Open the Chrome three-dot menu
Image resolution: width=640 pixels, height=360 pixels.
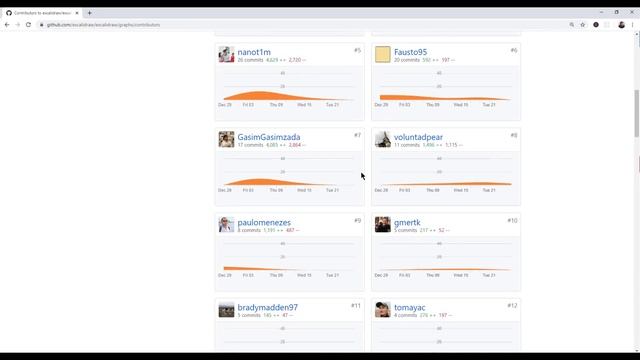pos(633,25)
